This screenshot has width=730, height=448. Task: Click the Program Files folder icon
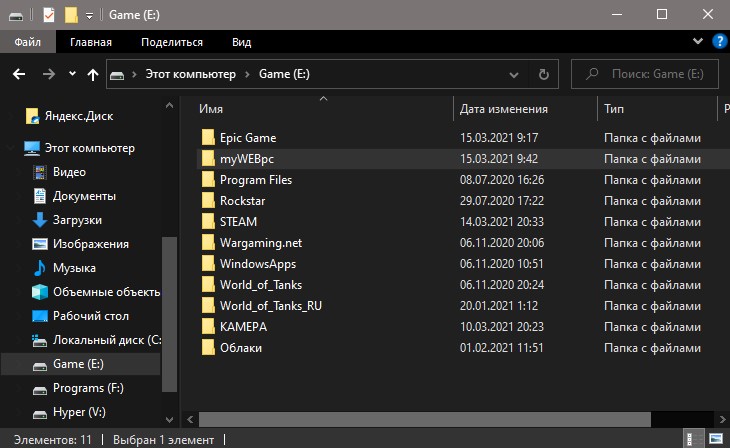pos(208,180)
